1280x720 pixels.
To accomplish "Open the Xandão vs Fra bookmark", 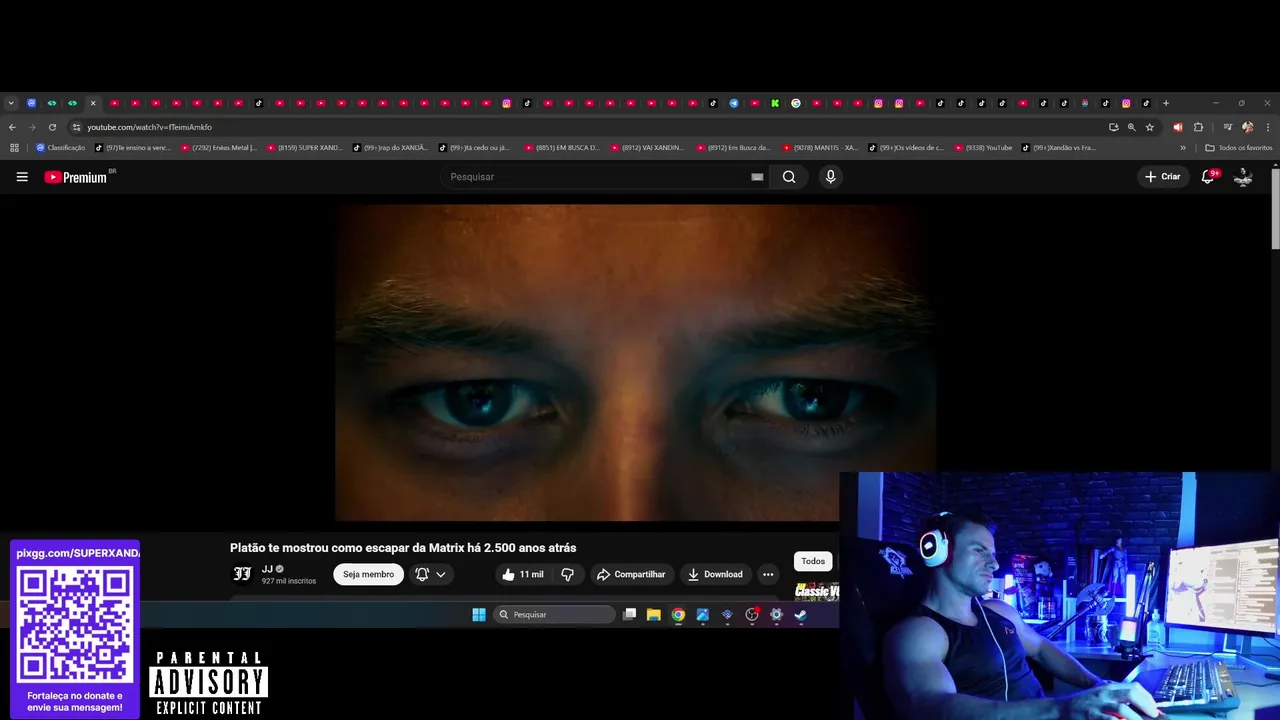I will (x=1059, y=148).
